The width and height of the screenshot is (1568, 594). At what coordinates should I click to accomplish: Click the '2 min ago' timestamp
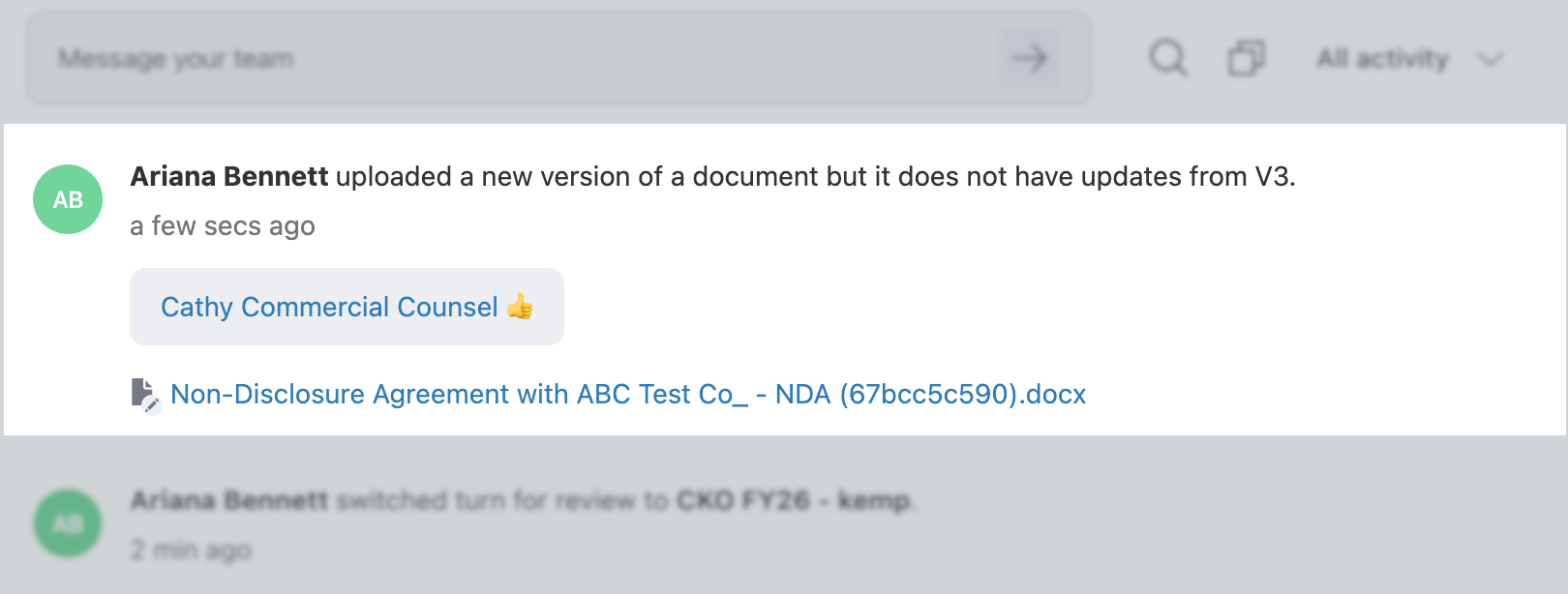pos(191,549)
